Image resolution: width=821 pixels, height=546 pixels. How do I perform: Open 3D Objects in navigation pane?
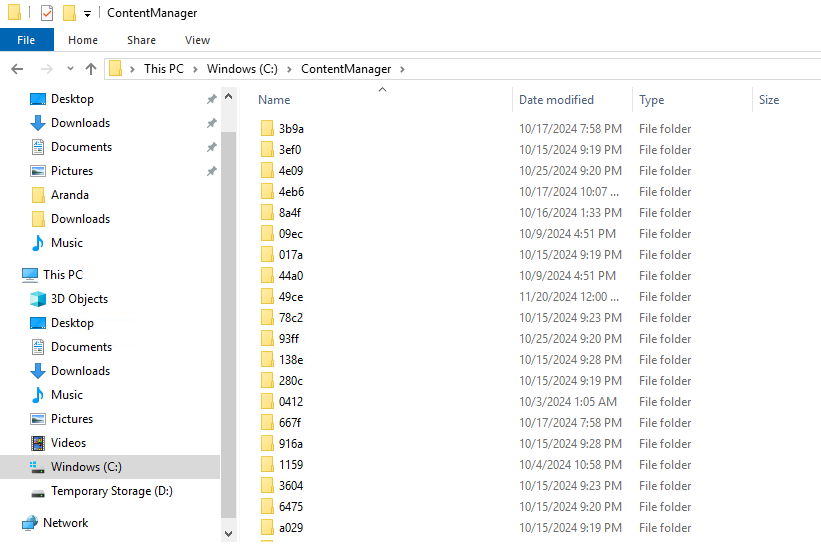tap(79, 299)
